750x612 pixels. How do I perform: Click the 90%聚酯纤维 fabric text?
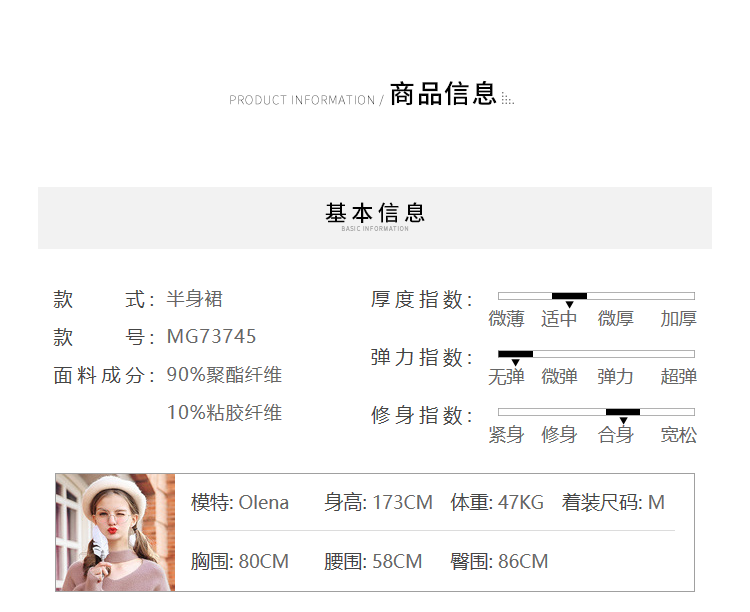224,375
